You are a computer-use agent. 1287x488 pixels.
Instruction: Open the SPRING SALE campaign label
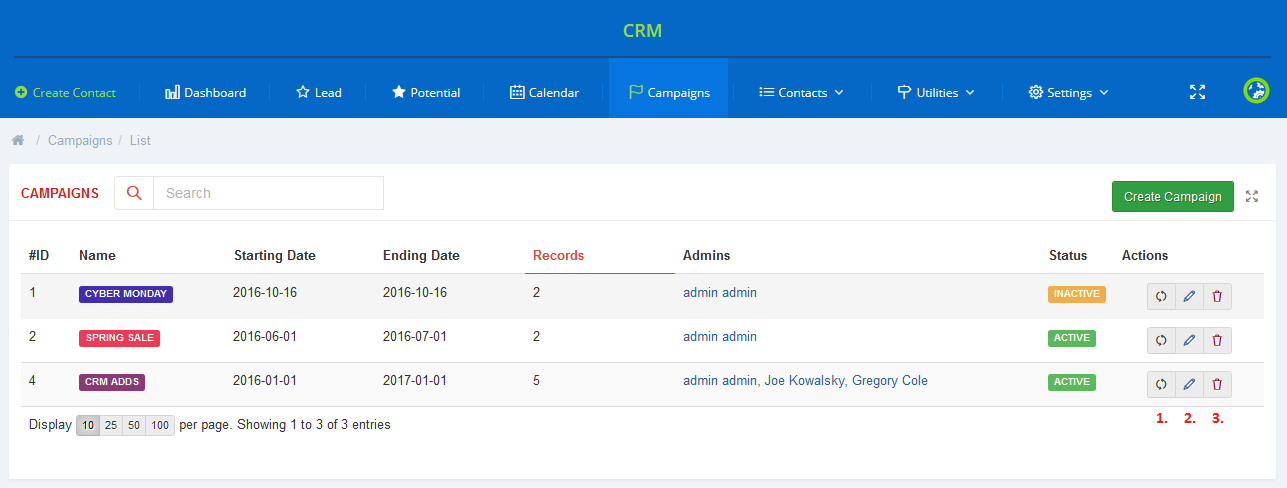pos(119,338)
